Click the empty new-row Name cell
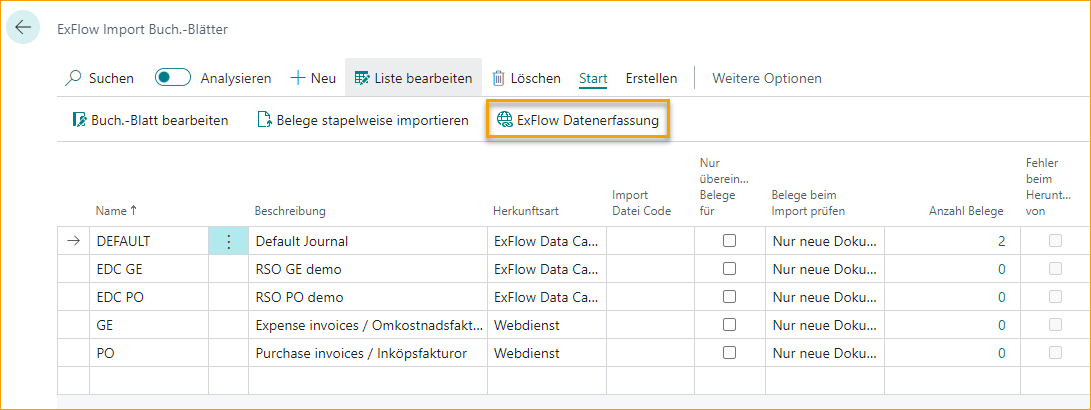The width and height of the screenshot is (1091, 410). tap(149, 381)
